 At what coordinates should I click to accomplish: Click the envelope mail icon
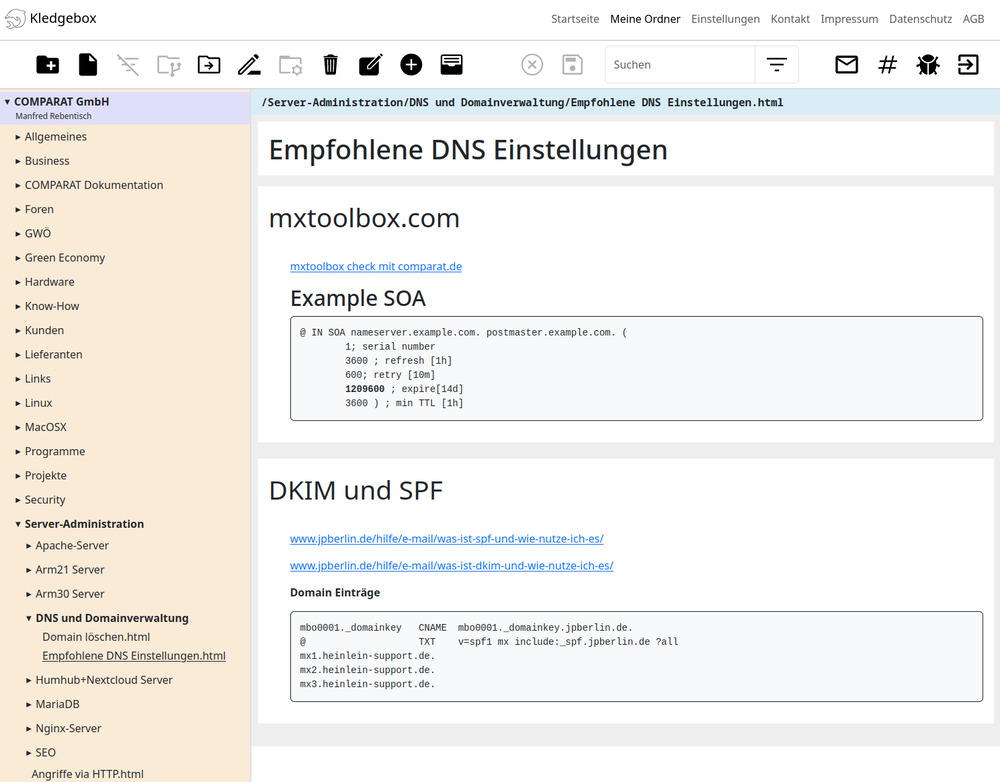[x=847, y=64]
